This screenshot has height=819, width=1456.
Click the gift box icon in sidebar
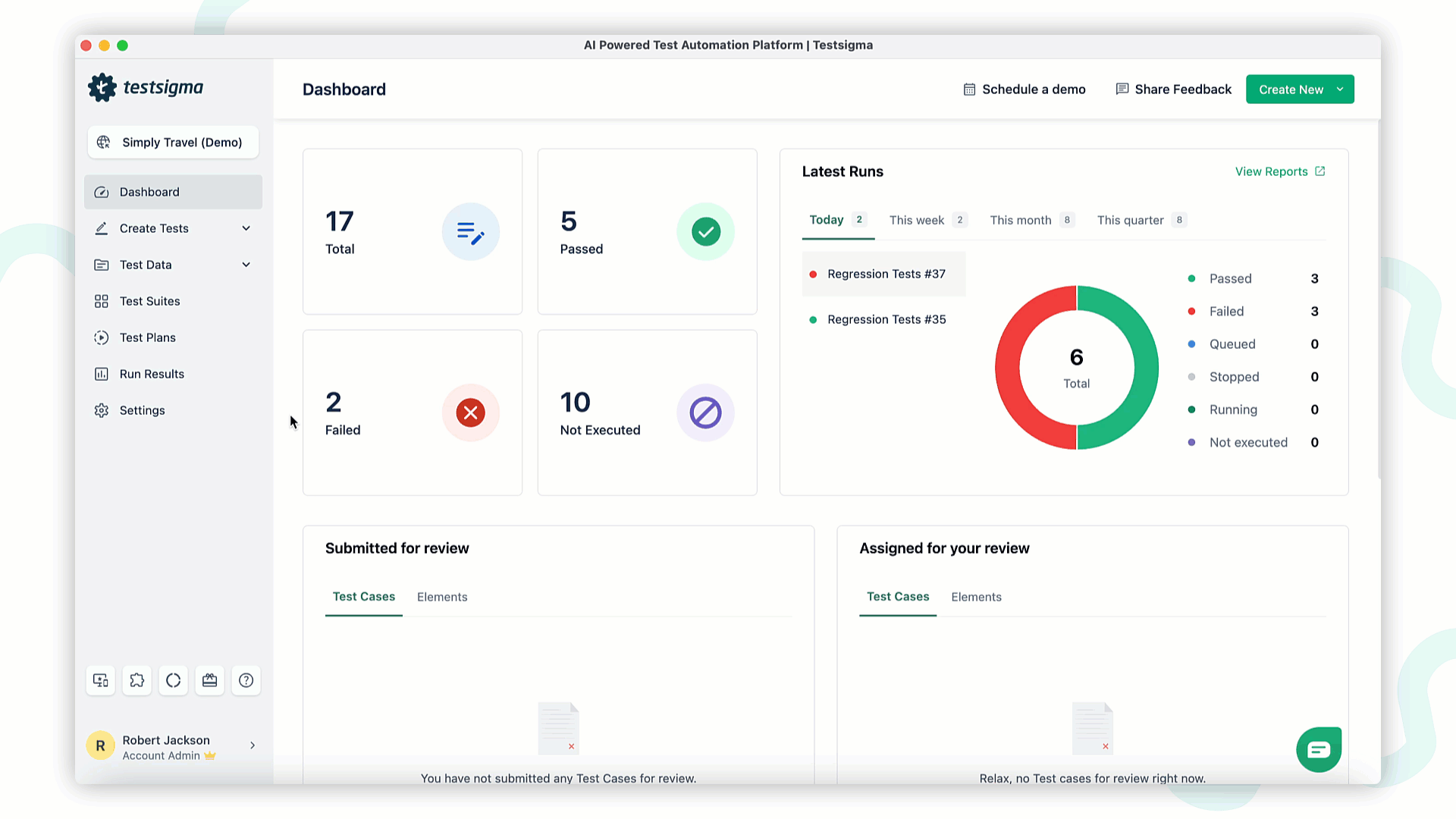pyautogui.click(x=209, y=680)
